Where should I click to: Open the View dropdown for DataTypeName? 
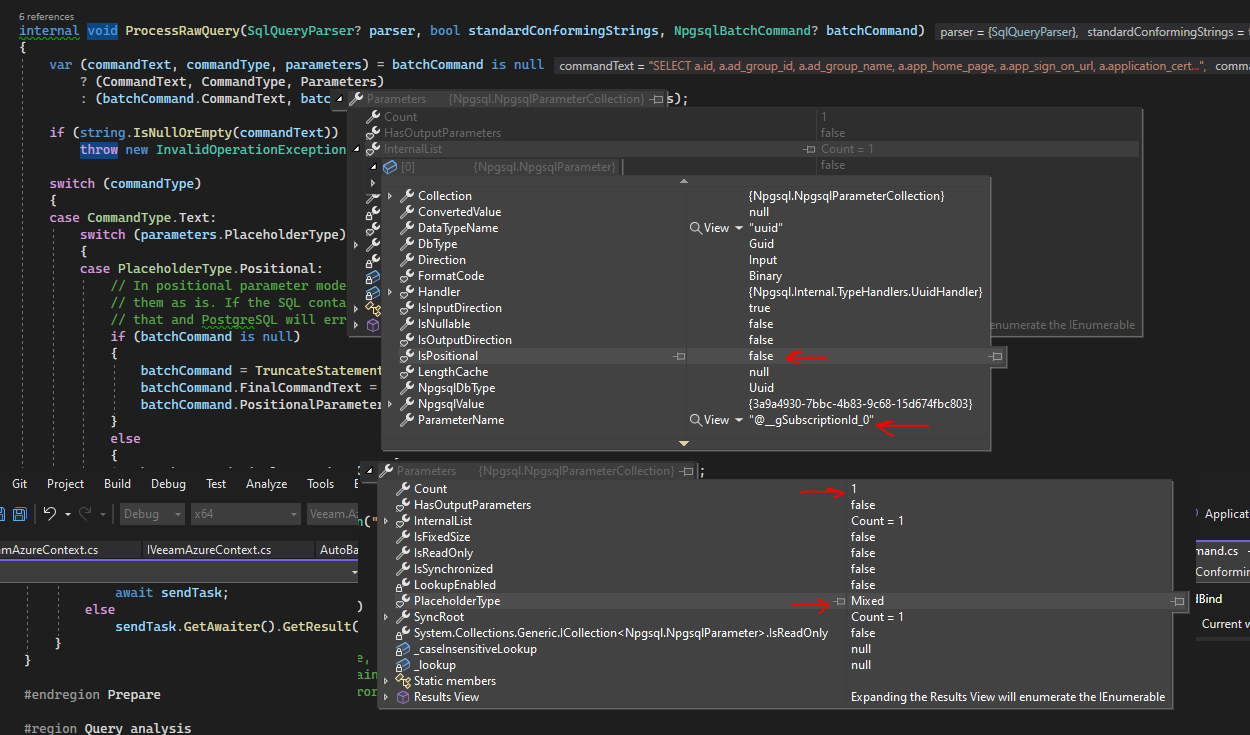(x=737, y=228)
